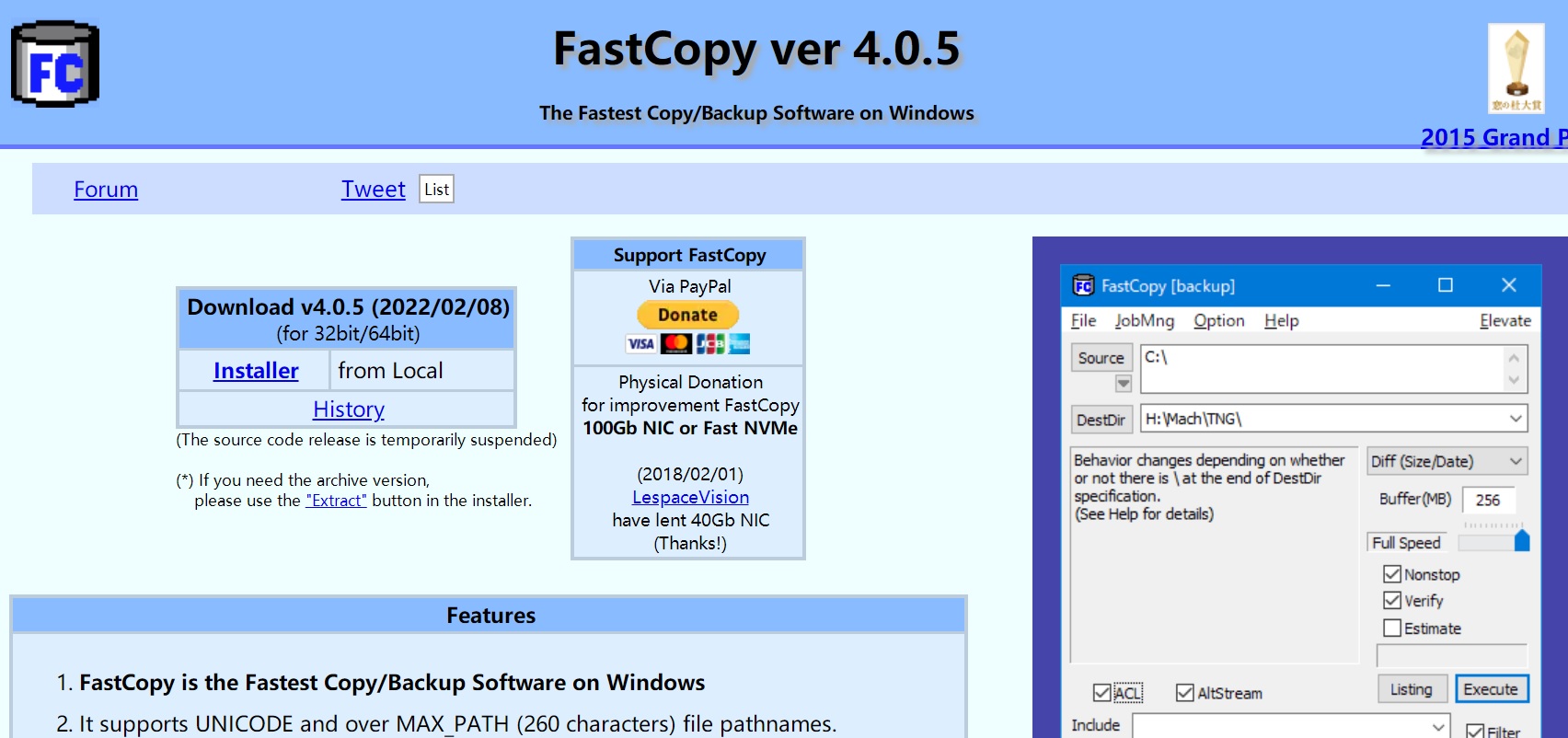Screen dimensions: 1568x738
Task: Click the "Download v4.0.5 (2022/02/08)" heading
Action: [348, 306]
